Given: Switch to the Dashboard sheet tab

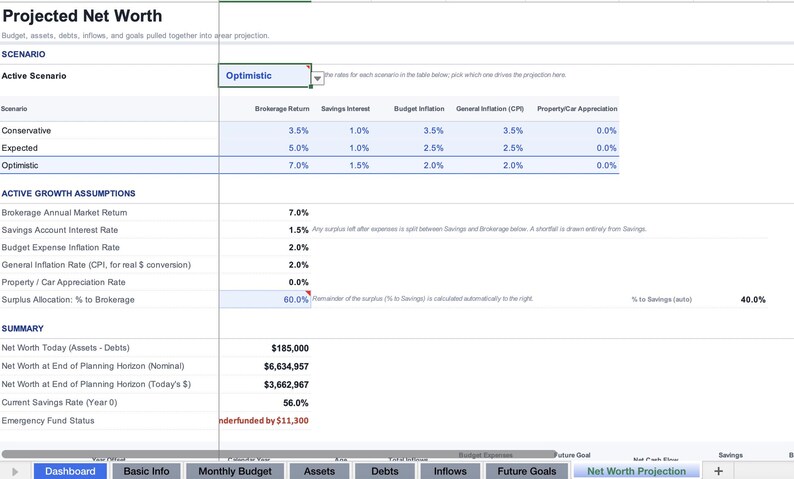Looking at the screenshot, I should pyautogui.click(x=70, y=471).
